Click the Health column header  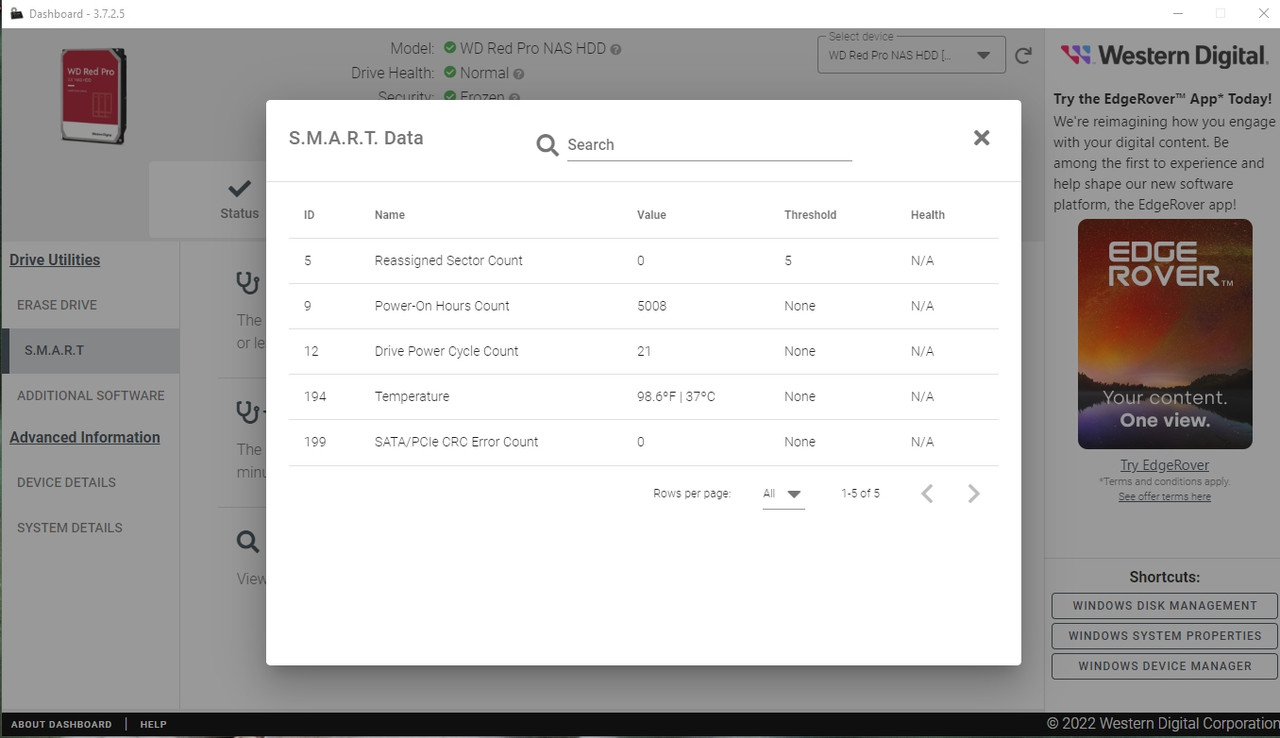927,215
